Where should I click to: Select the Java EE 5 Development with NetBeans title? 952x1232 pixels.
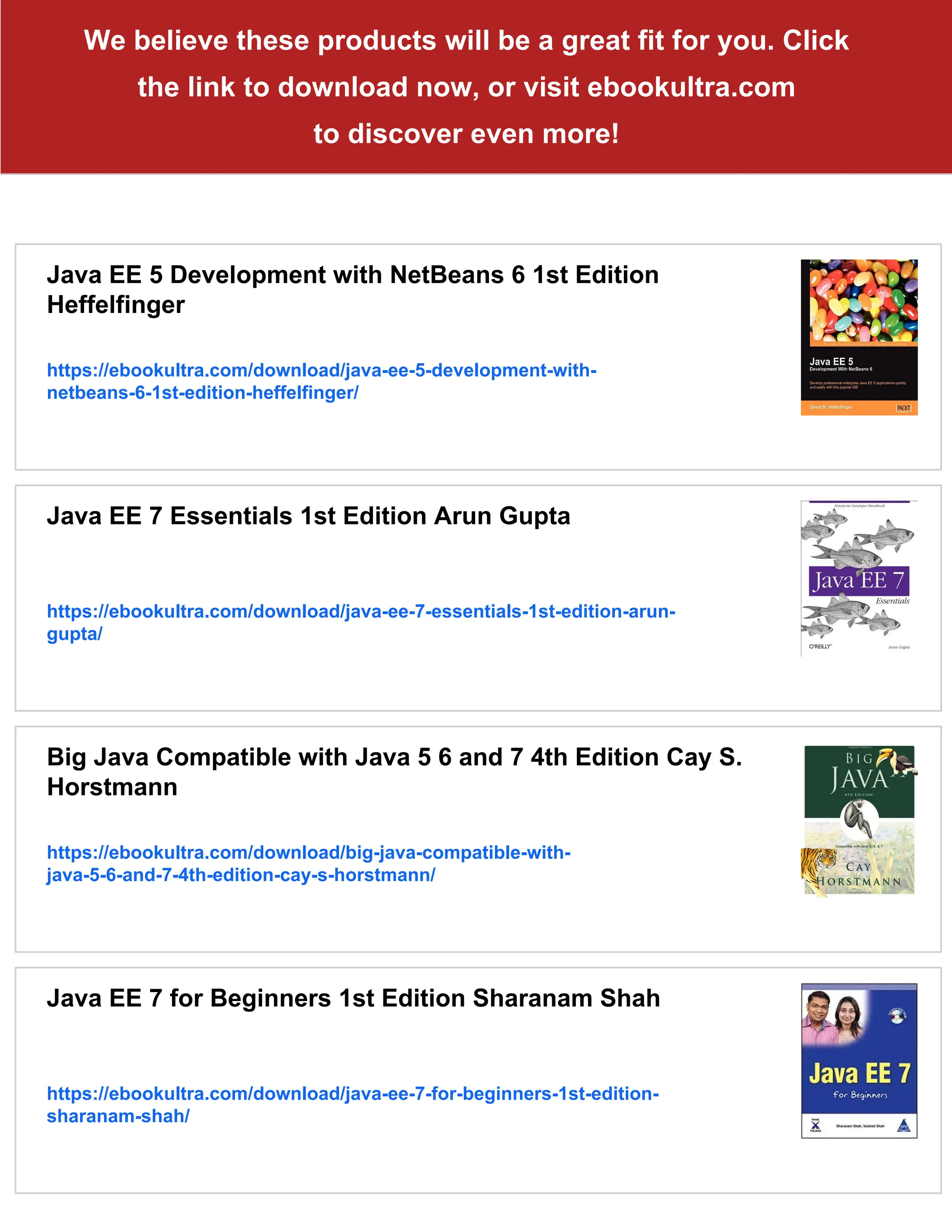[352, 275]
